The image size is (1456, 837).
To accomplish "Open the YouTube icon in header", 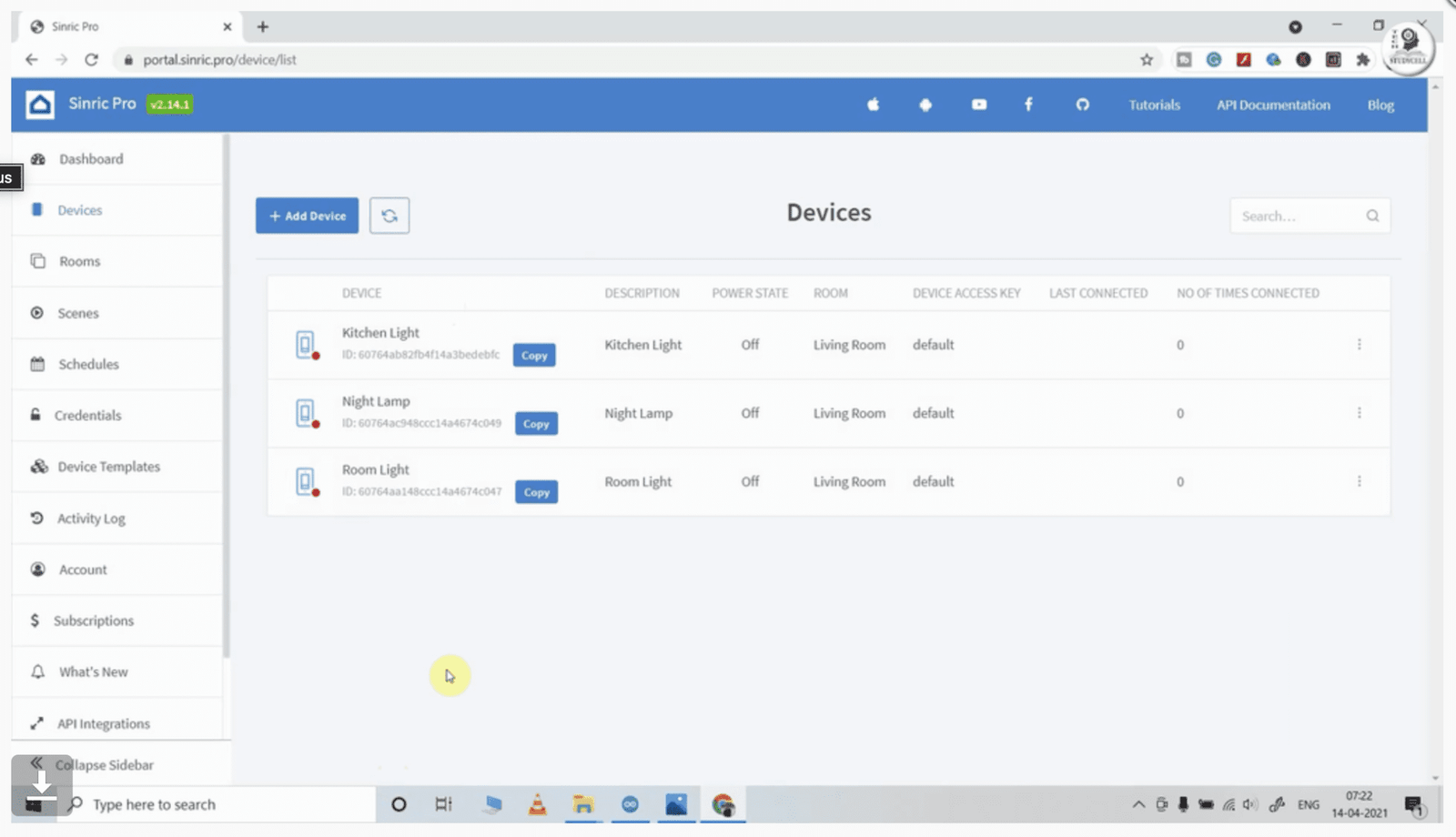I will pyautogui.click(x=979, y=105).
